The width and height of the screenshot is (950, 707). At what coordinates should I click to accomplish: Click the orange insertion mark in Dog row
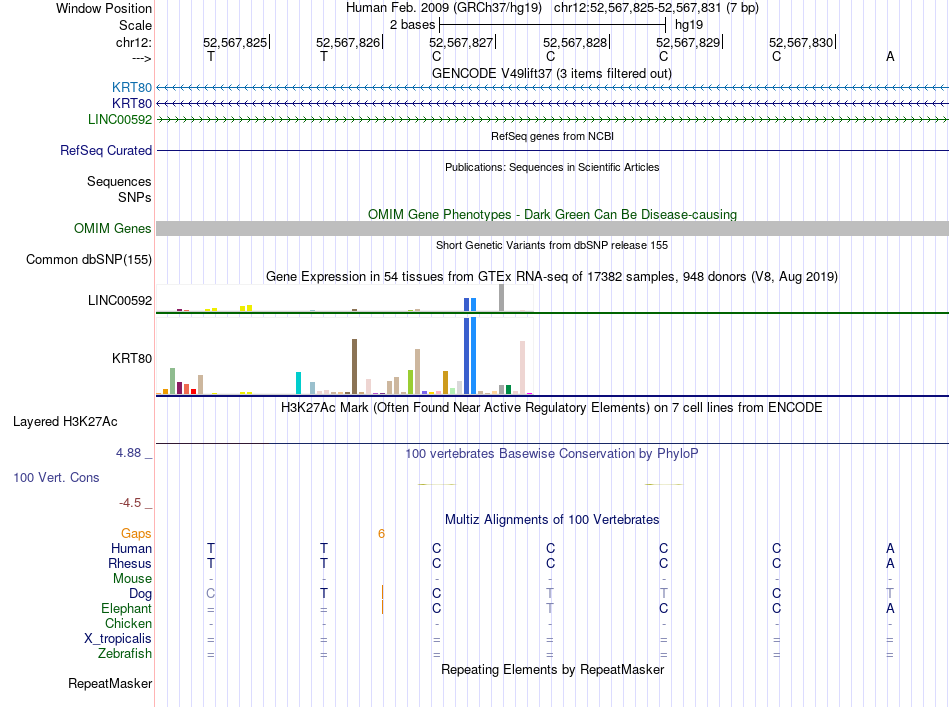(x=382, y=592)
